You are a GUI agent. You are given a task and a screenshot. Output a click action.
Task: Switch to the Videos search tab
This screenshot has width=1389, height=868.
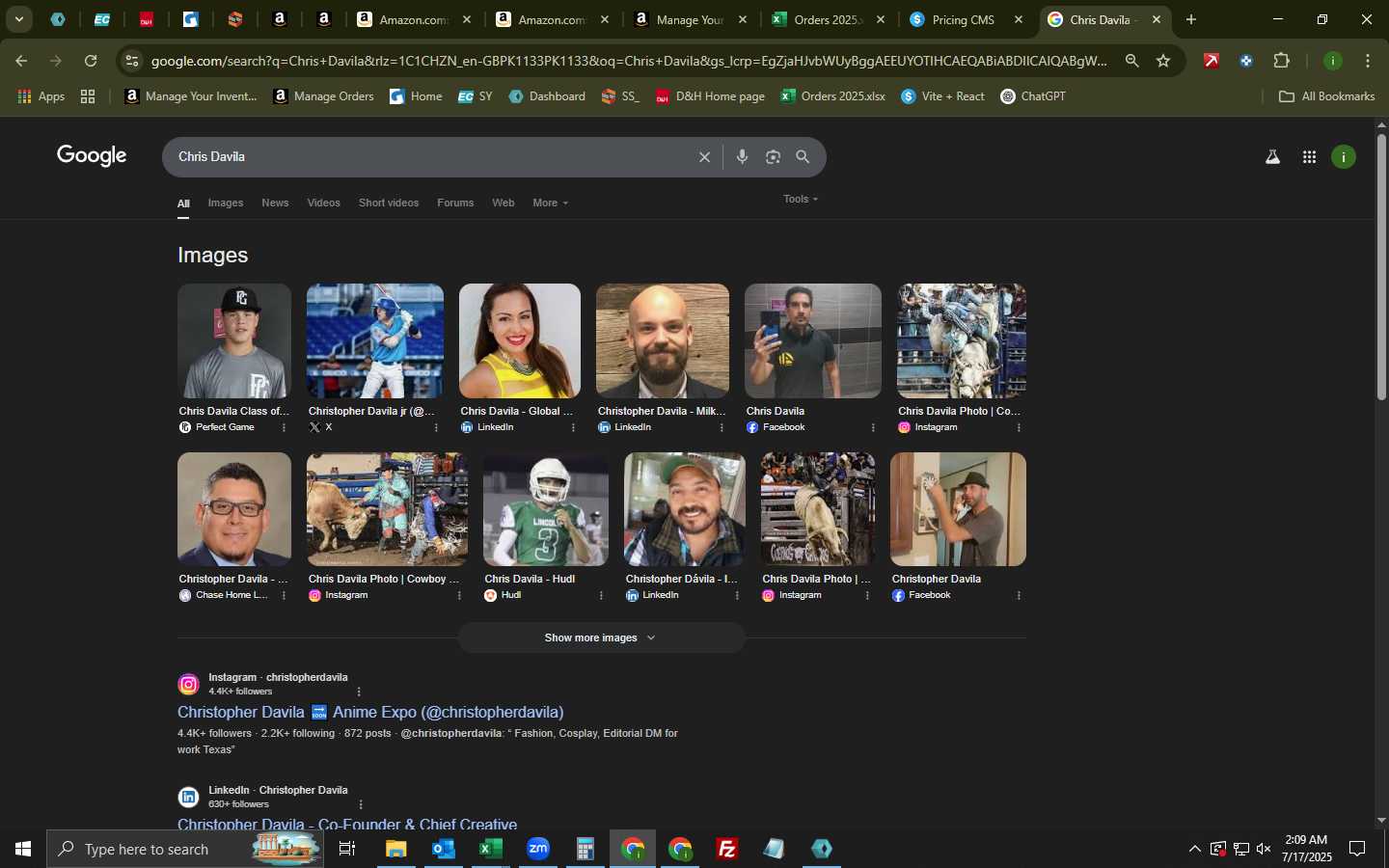(x=323, y=203)
